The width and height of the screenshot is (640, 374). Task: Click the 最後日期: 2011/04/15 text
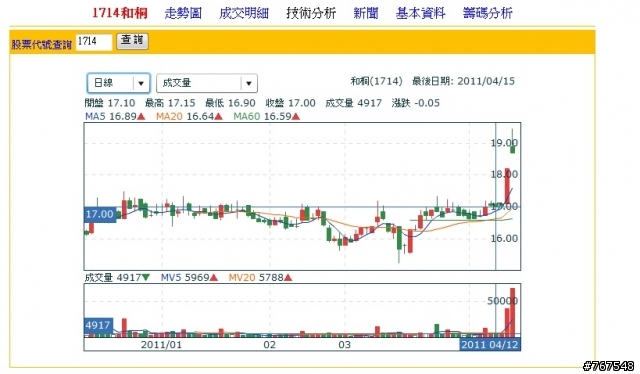click(x=463, y=81)
